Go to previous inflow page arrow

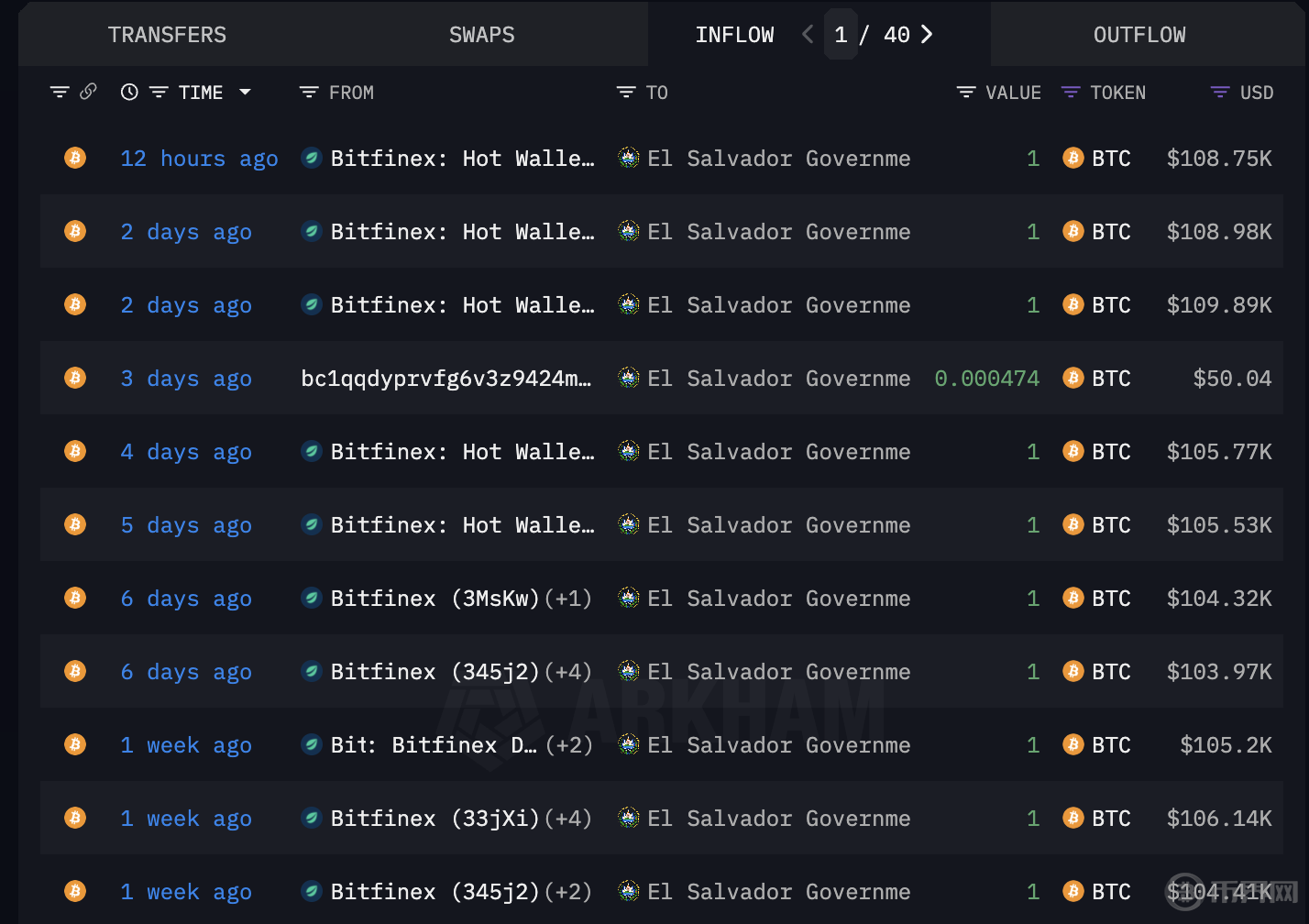(x=808, y=35)
